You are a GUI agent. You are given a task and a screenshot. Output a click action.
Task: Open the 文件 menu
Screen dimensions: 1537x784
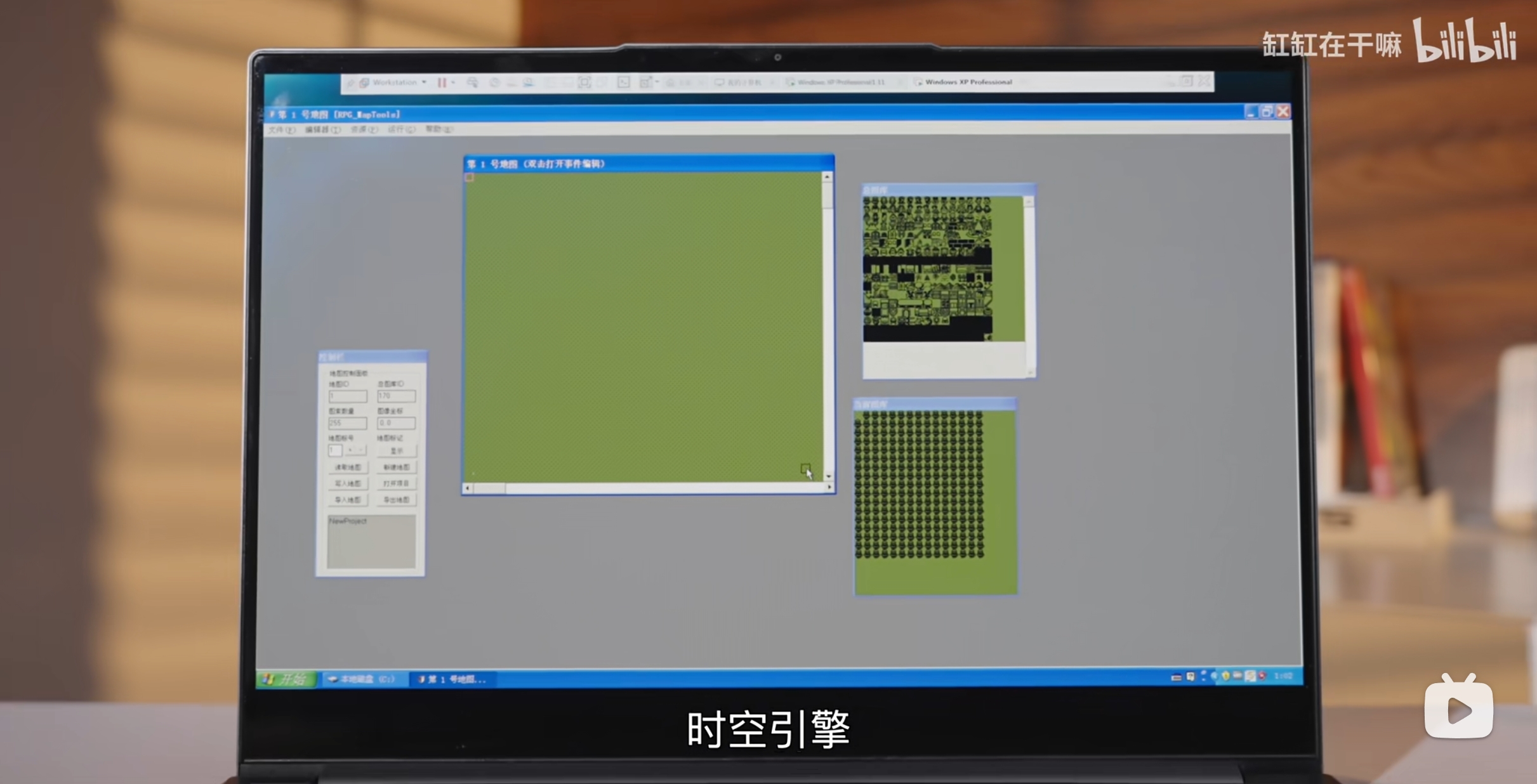(281, 129)
